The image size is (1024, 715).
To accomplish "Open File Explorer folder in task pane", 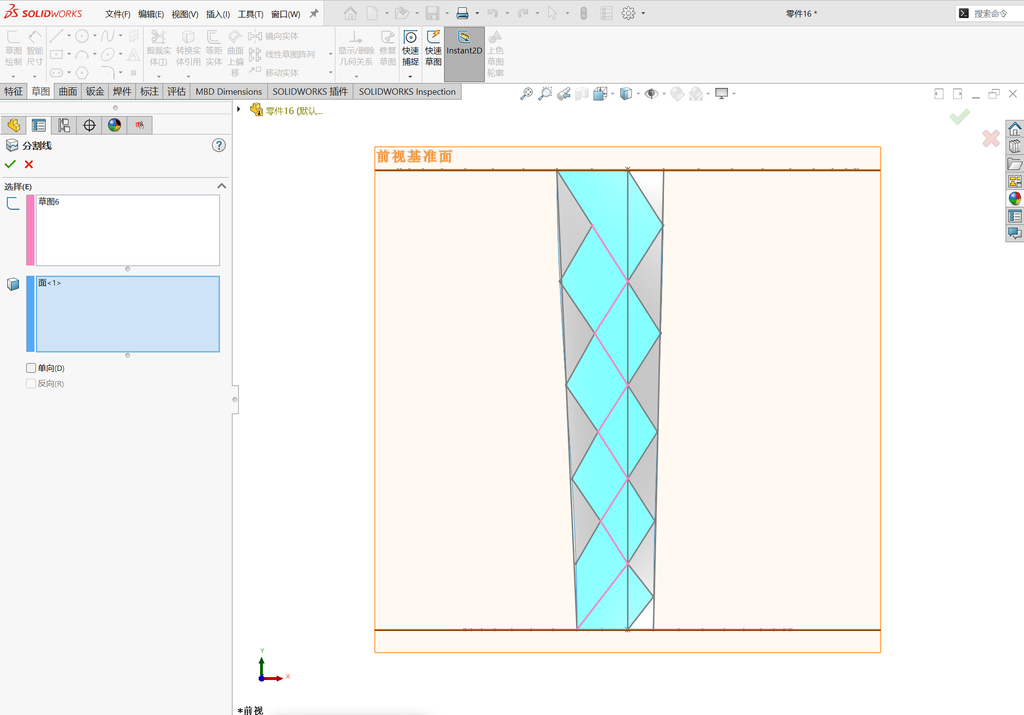I will (x=1014, y=164).
